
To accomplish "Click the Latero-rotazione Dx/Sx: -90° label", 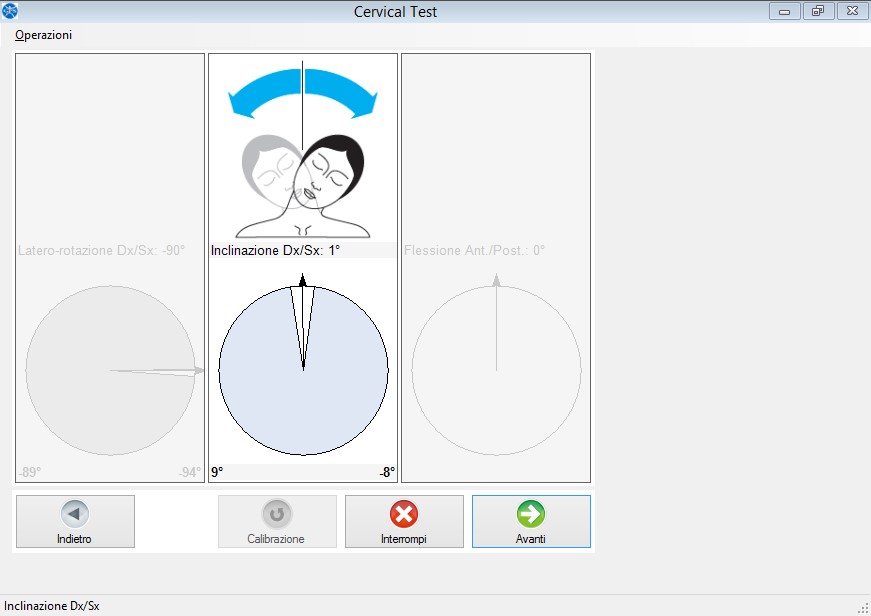I will point(101,251).
